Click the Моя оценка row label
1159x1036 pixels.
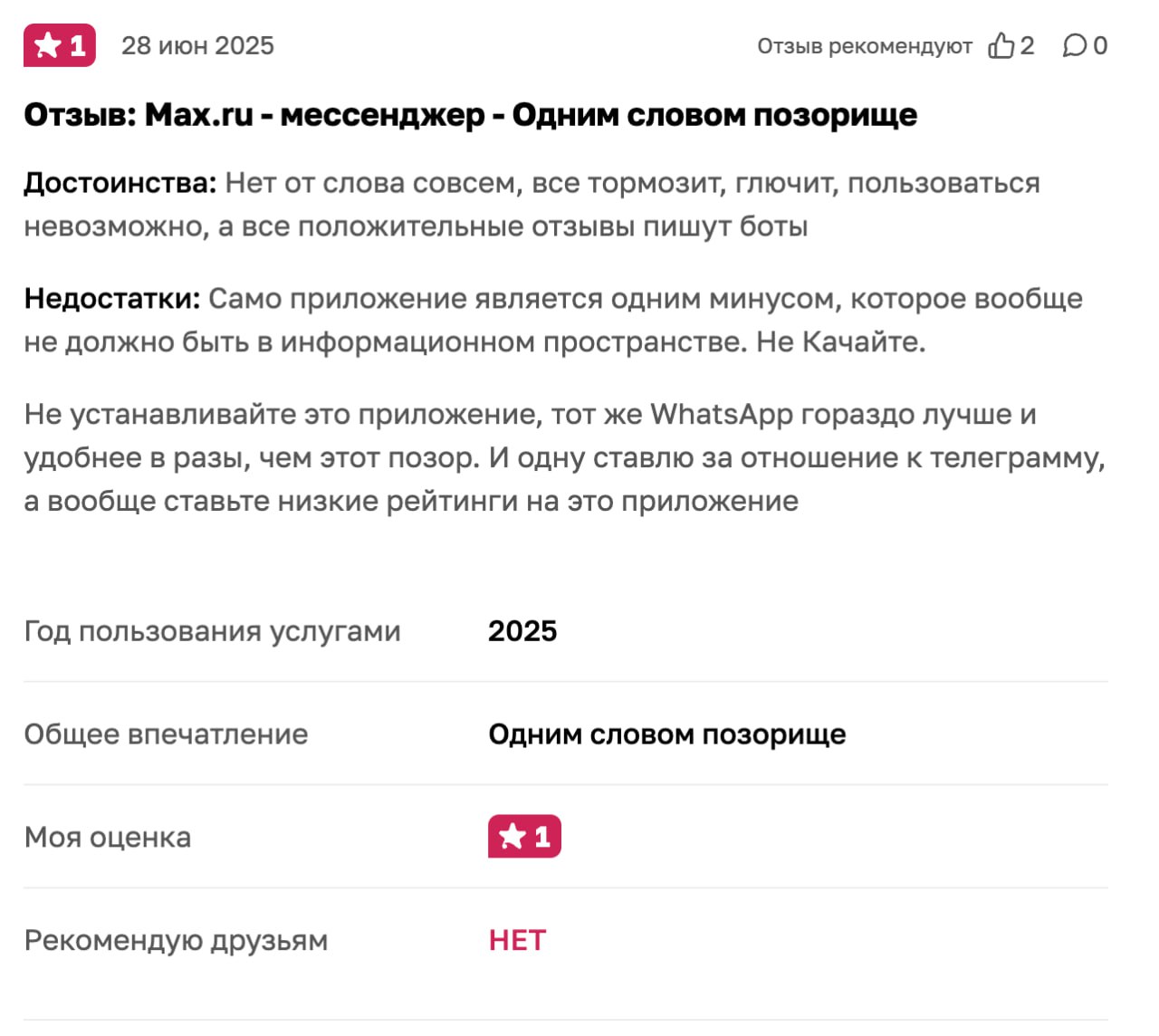[108, 837]
